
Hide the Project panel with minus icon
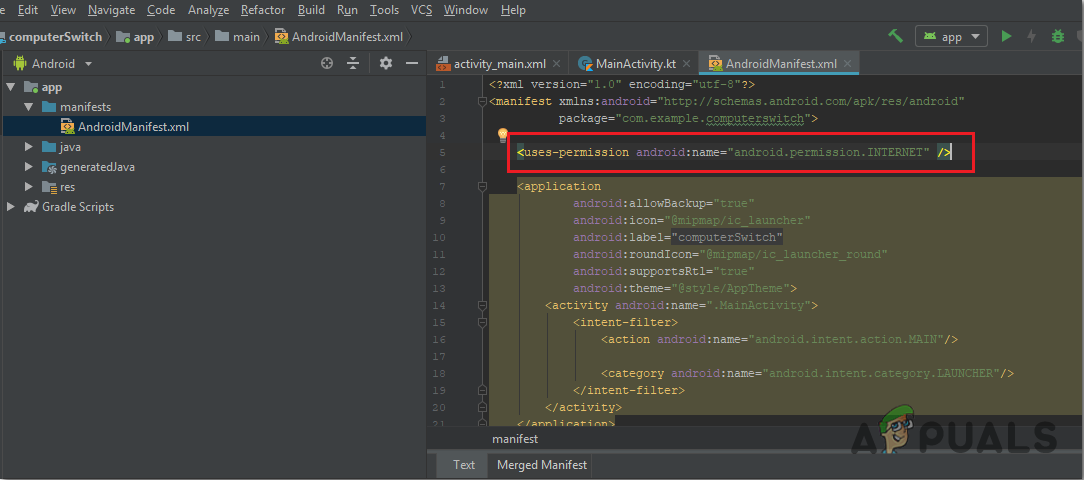coord(412,63)
